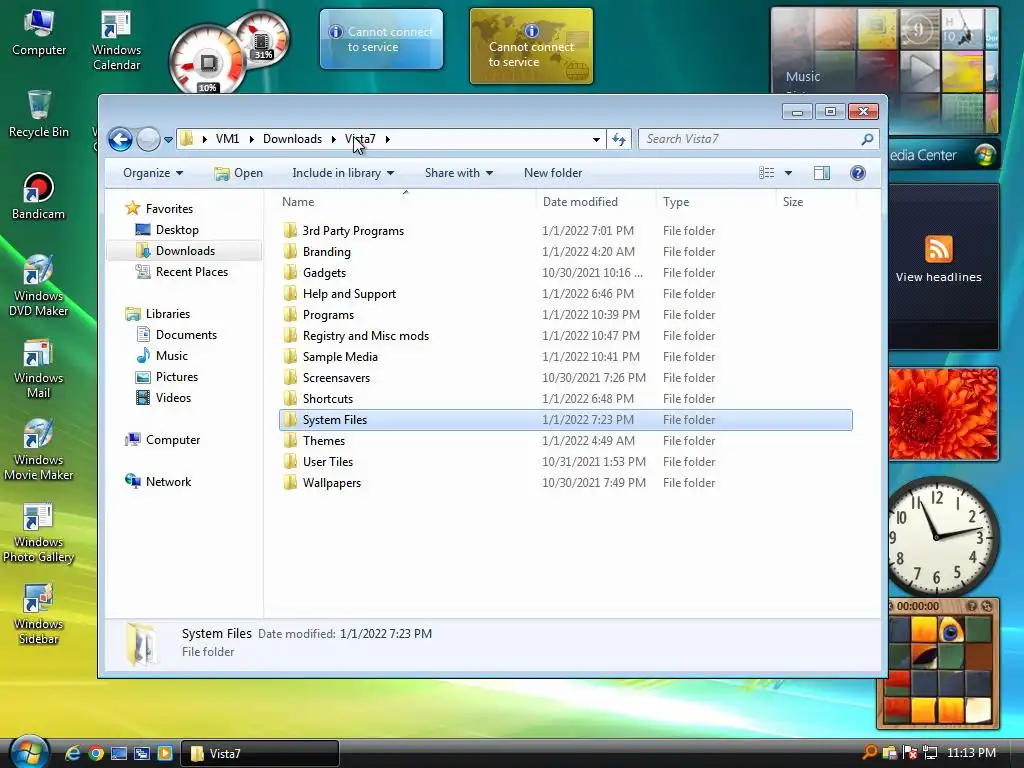1024x768 pixels.
Task: Sort by Date modified column
Action: [580, 202]
